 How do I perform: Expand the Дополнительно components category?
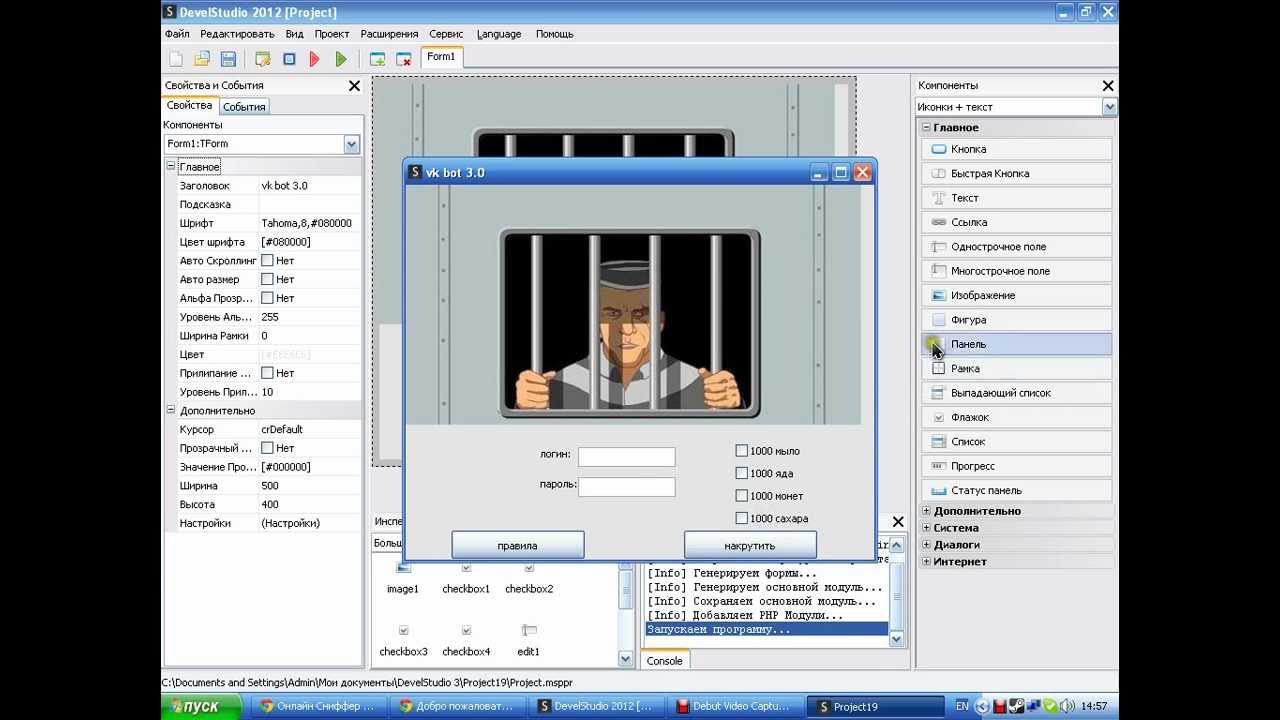coord(926,511)
